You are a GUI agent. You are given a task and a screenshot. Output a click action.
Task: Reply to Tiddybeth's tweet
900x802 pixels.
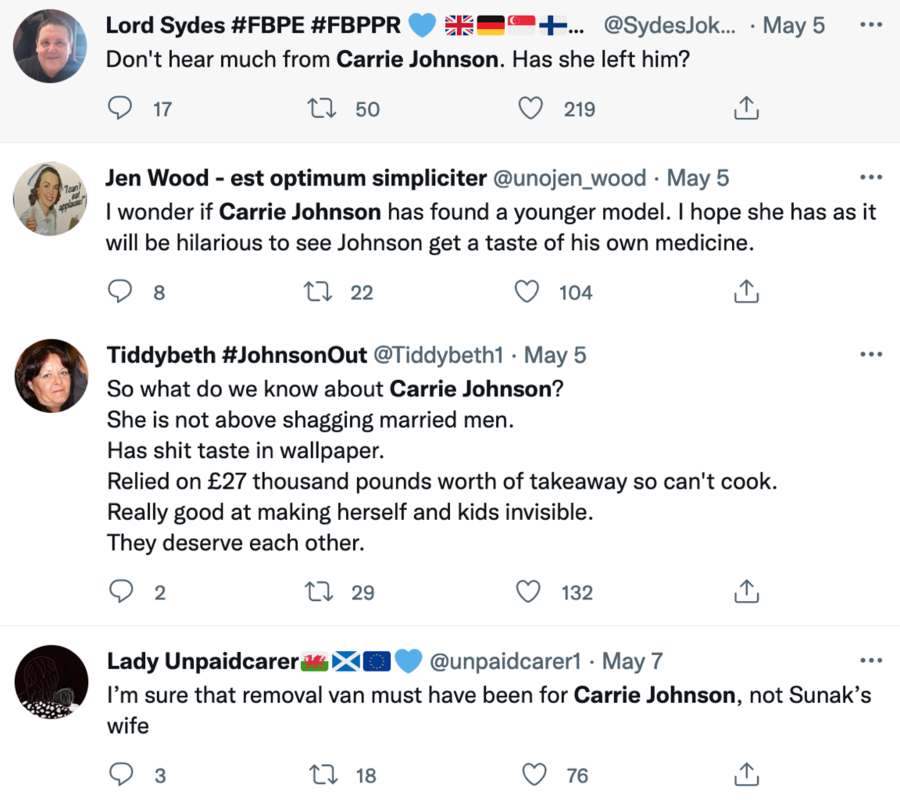(120, 592)
